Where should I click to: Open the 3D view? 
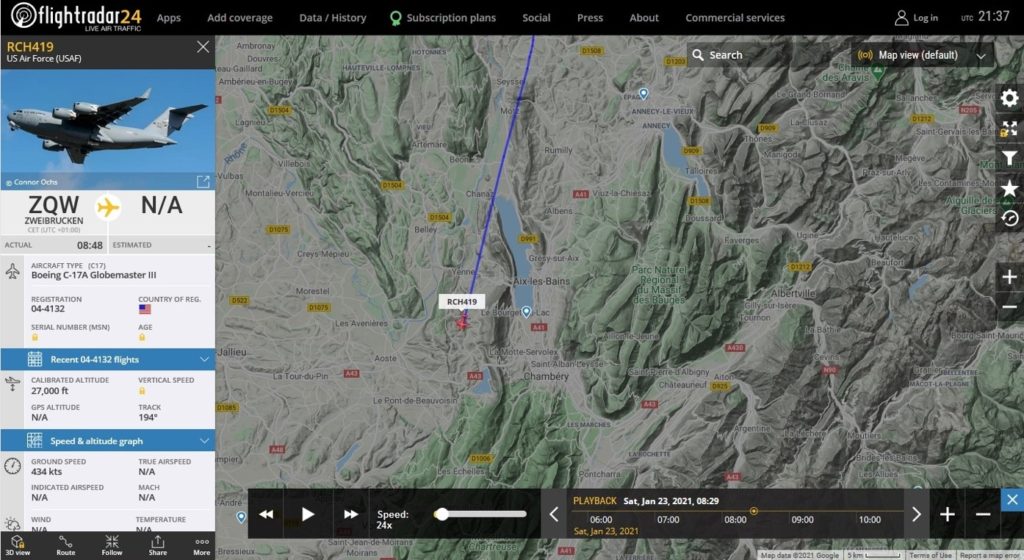pyautogui.click(x=18, y=545)
